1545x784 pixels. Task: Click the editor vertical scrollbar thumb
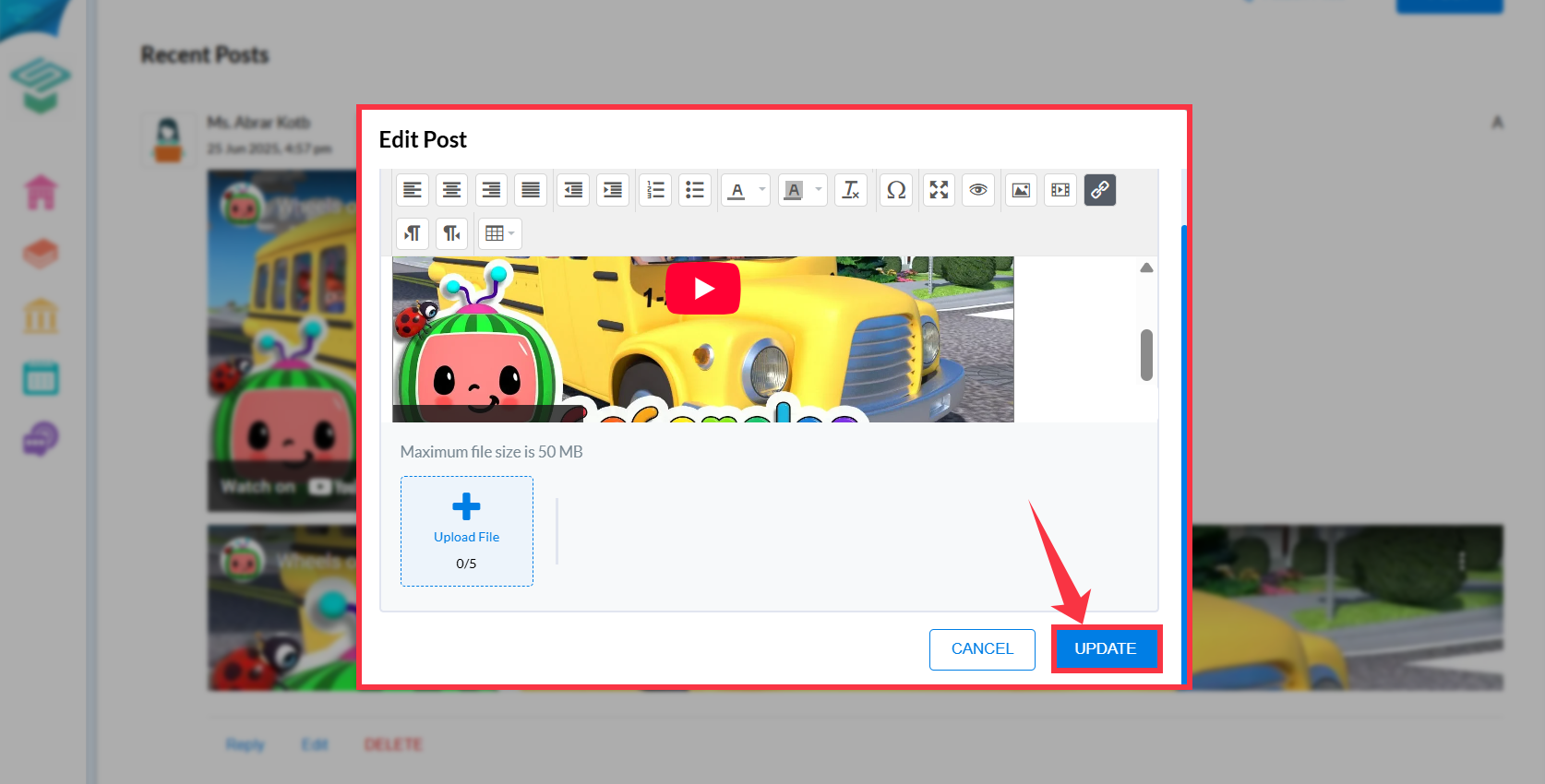click(x=1146, y=355)
